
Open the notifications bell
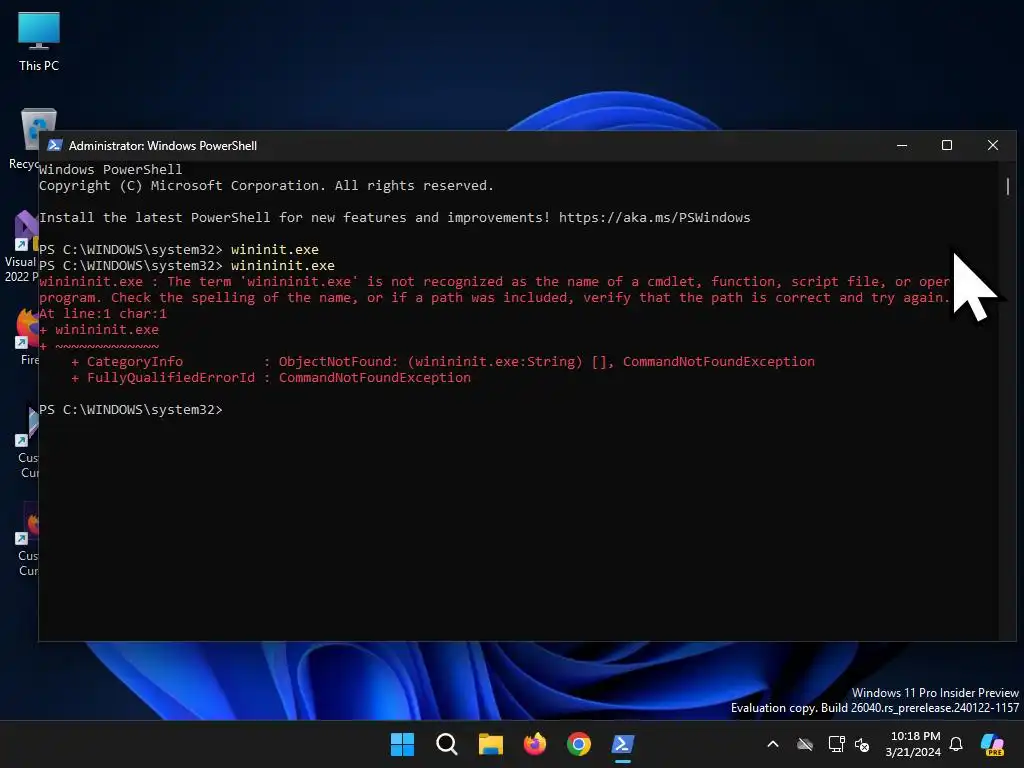coord(956,744)
